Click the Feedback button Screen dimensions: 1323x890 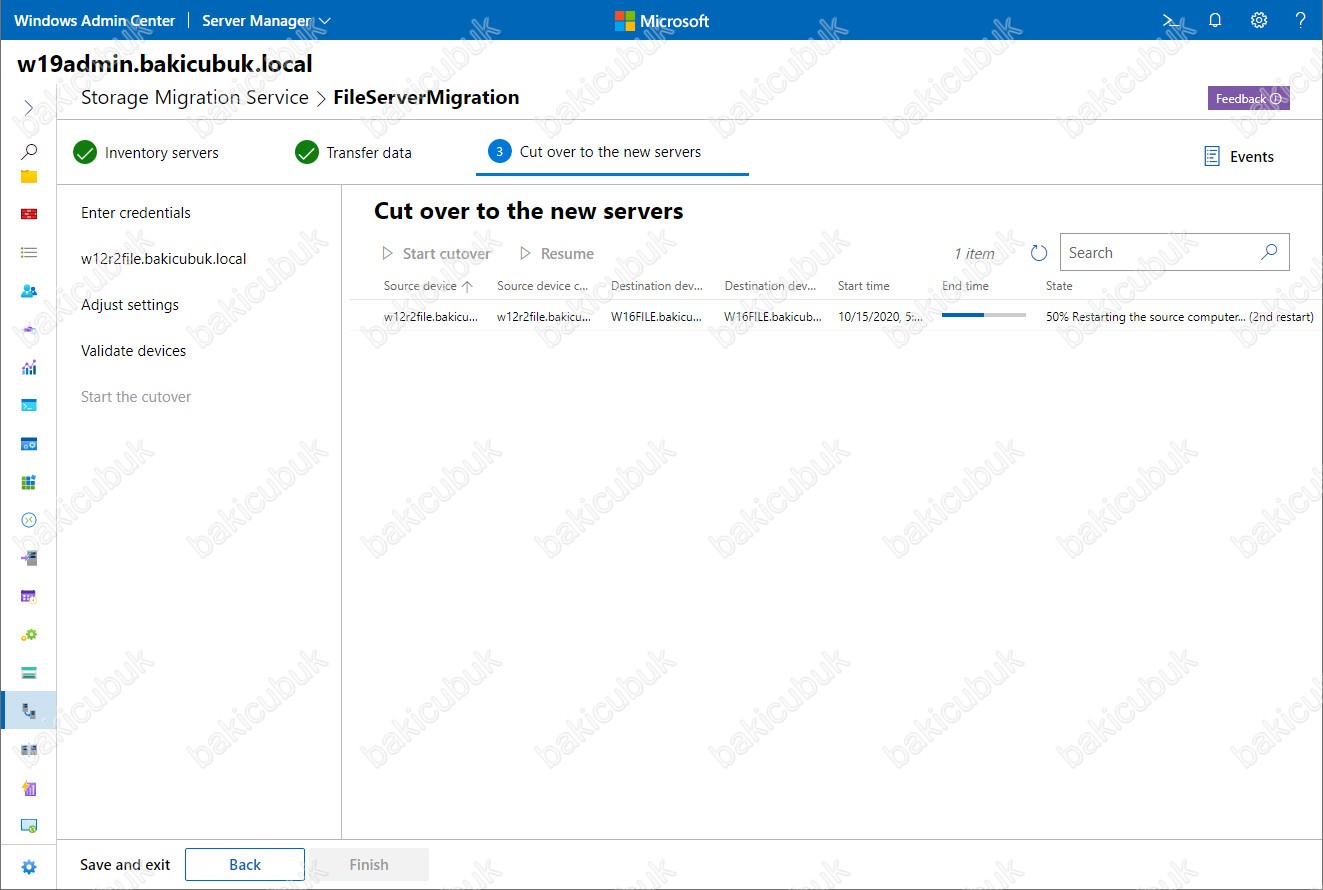[x=1248, y=98]
